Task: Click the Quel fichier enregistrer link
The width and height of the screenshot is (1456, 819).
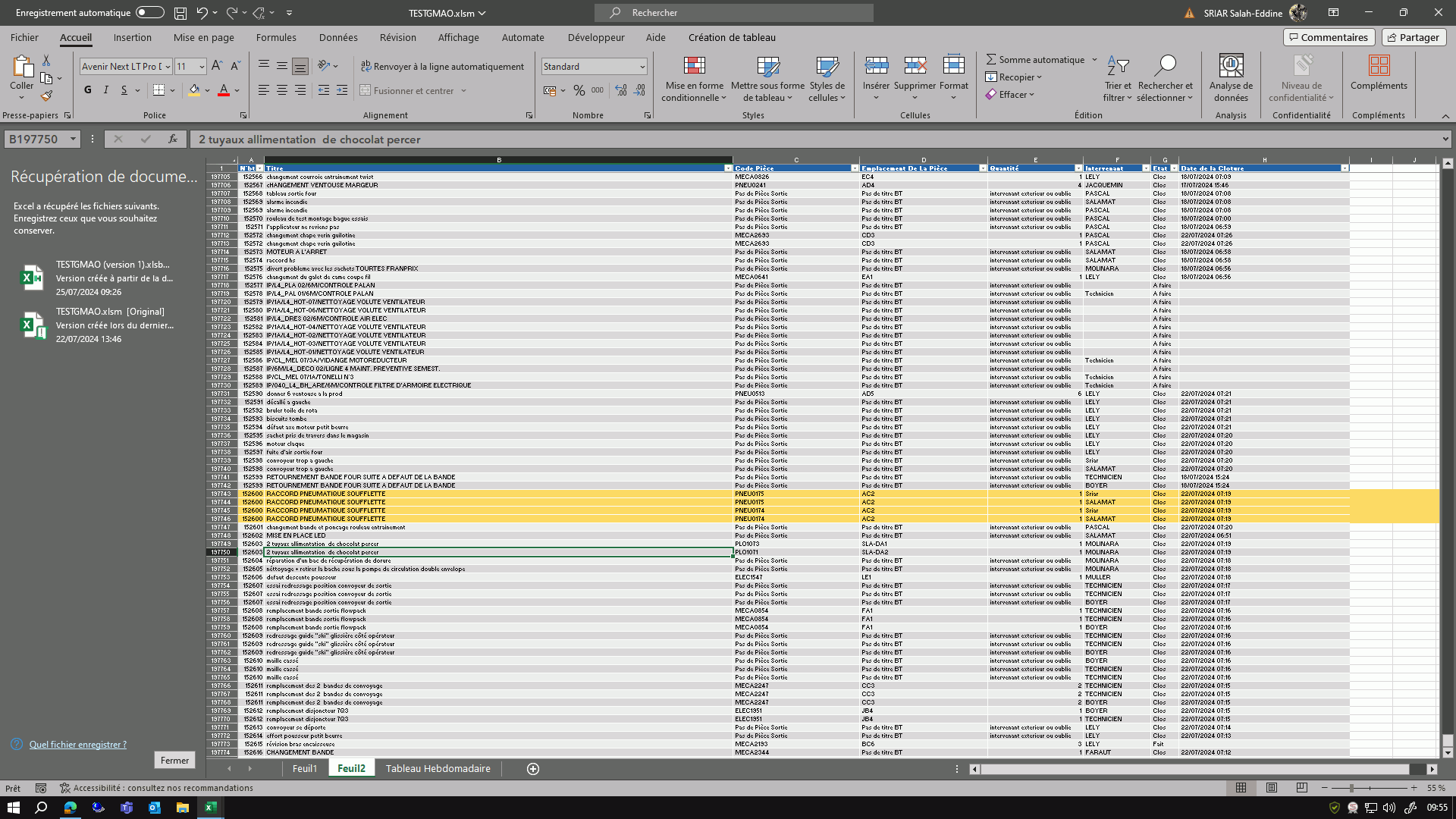Action: click(x=78, y=745)
